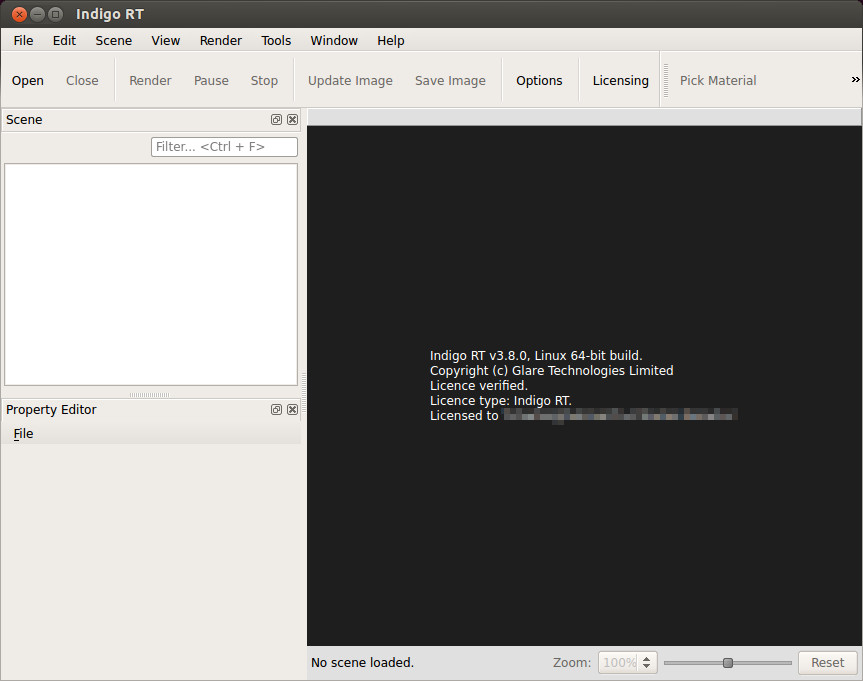
Task: Open the Licensing dialog from toolbar
Action: (620, 81)
